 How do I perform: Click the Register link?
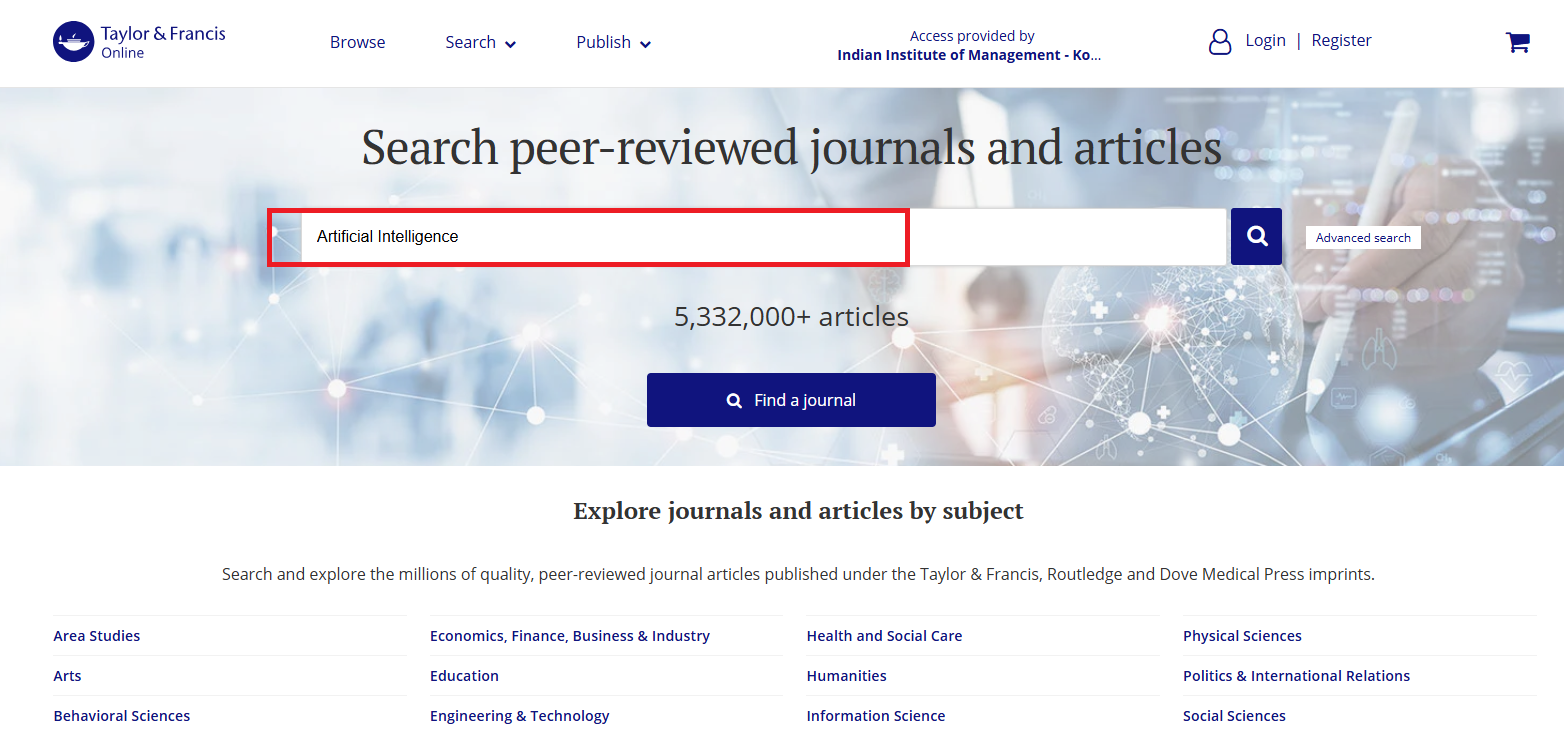tap(1341, 40)
